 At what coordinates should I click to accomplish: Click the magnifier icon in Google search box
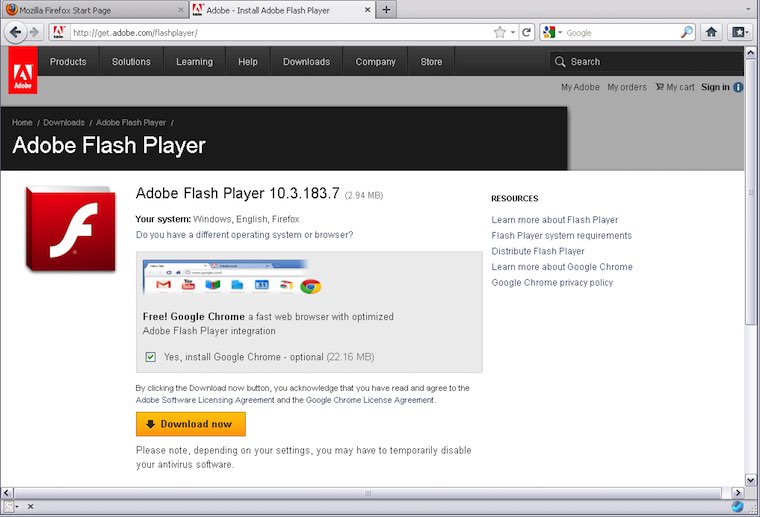pos(687,32)
